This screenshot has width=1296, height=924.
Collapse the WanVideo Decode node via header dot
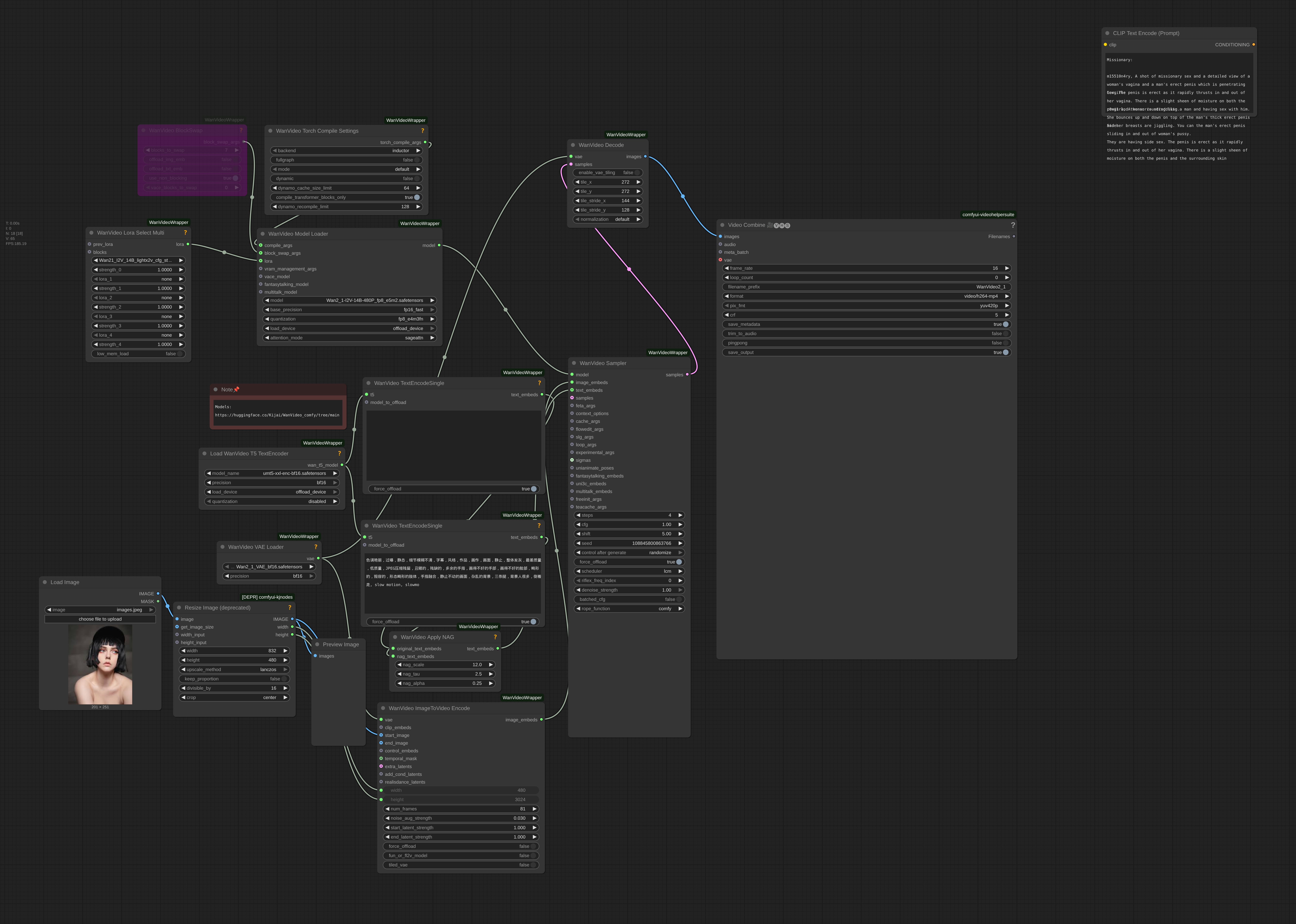tap(573, 145)
